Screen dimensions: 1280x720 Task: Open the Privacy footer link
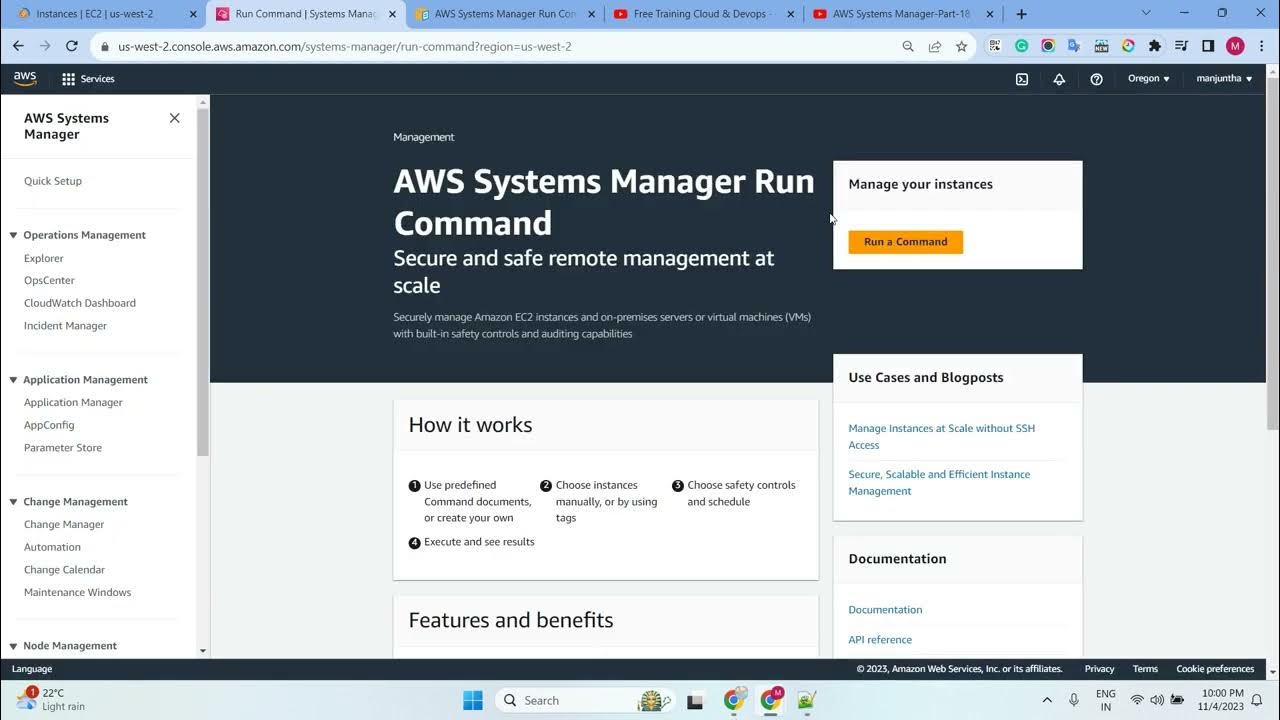coord(1099,669)
